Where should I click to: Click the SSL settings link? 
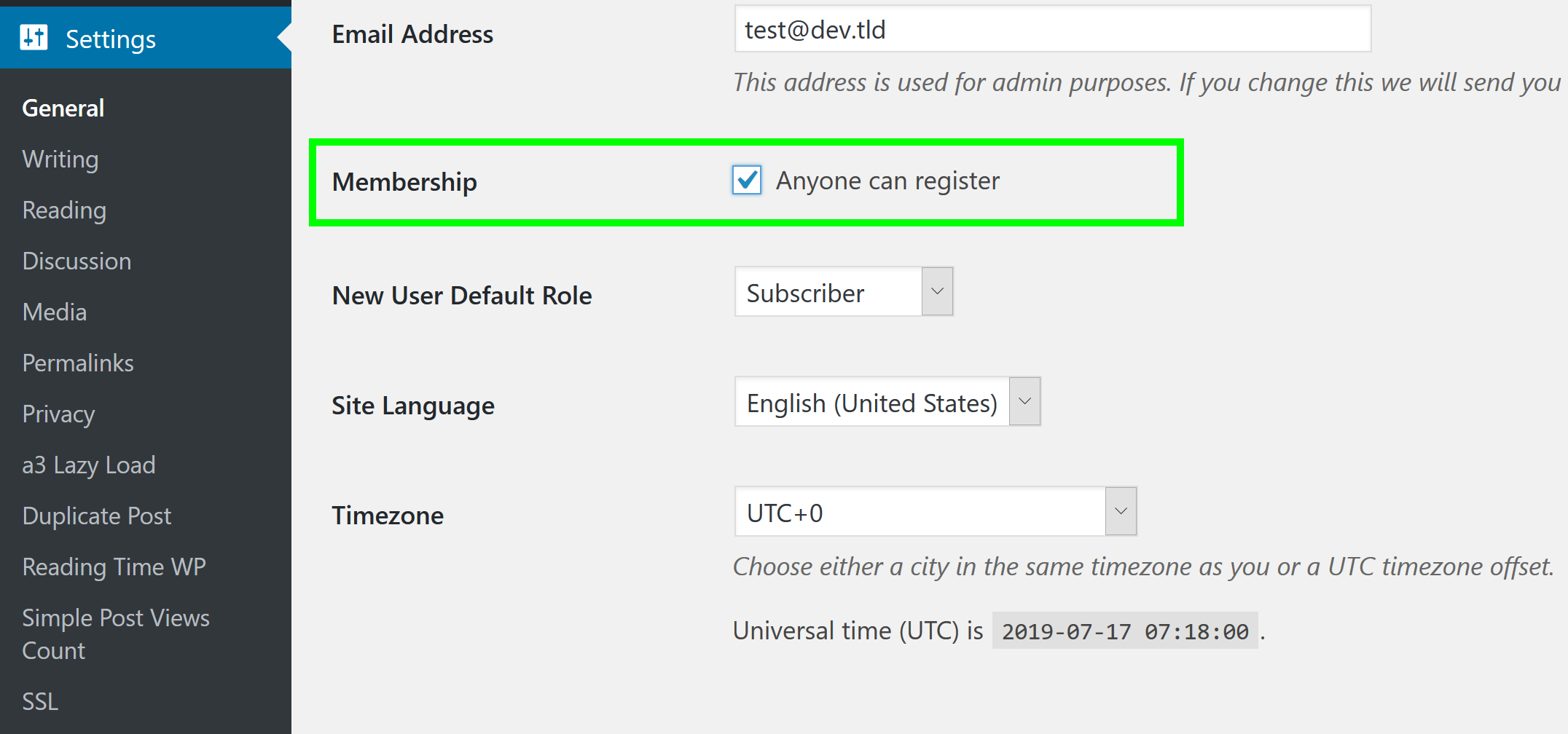40,701
